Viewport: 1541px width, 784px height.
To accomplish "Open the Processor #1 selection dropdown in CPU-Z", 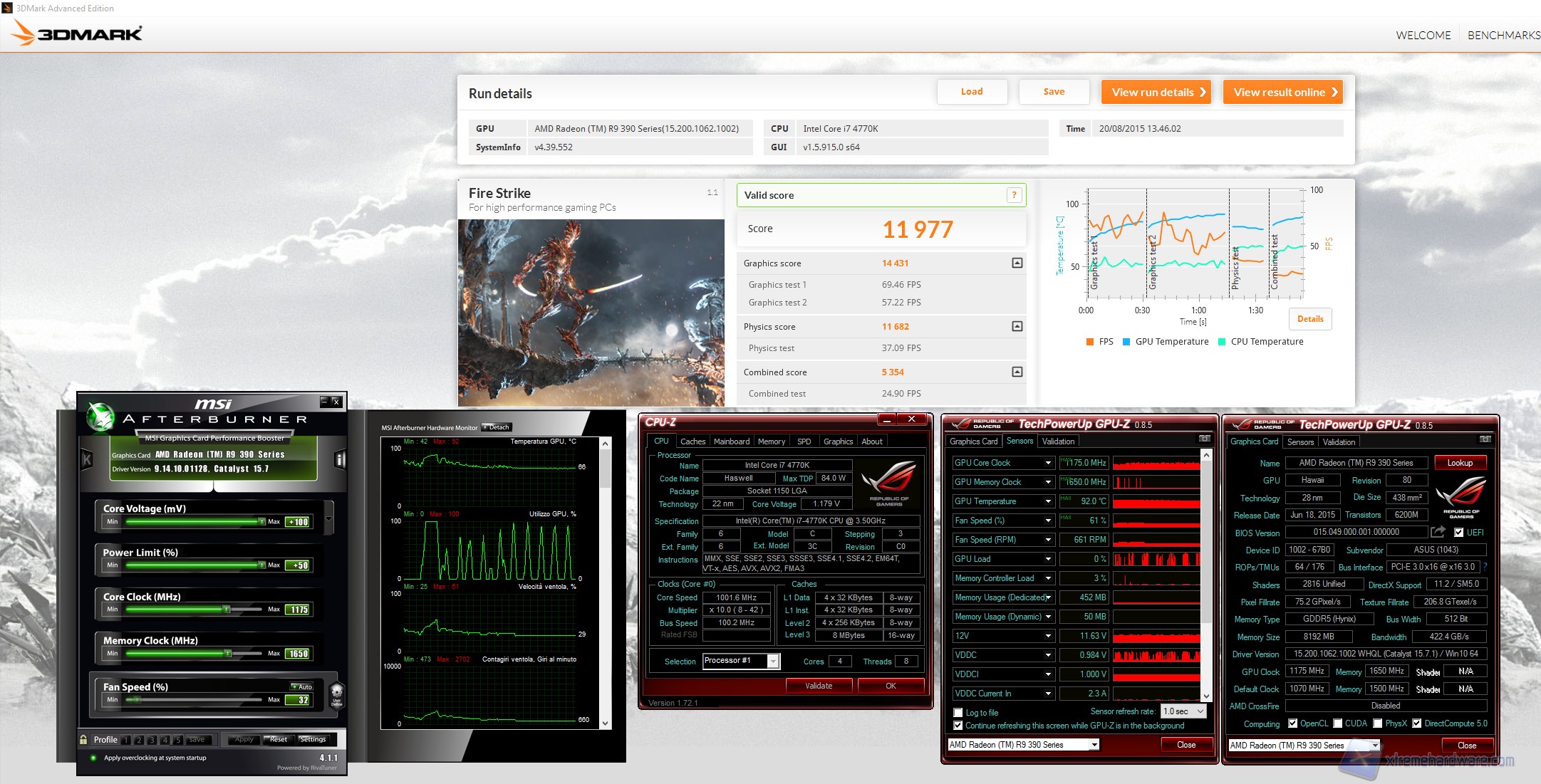I will point(773,661).
